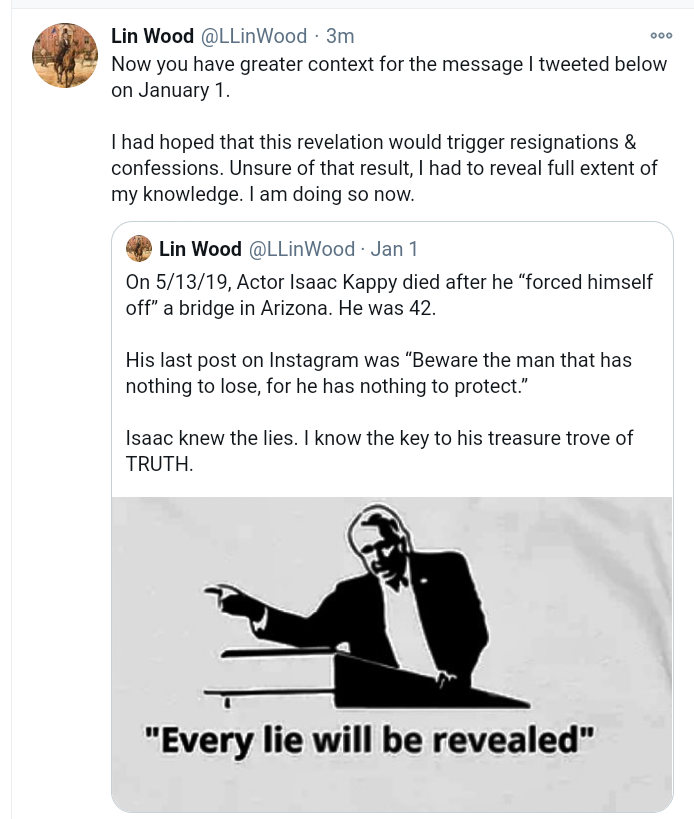Click the @LLinWood handle in quoted tweet
Screen dimensions: 694x819
click(301, 249)
